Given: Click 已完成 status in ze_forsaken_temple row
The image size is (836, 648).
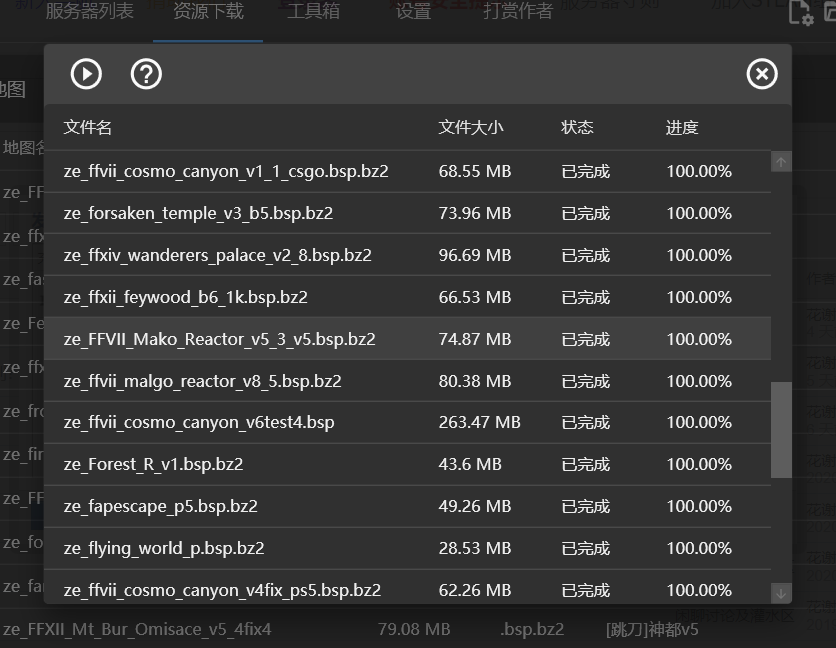Looking at the screenshot, I should tap(585, 213).
